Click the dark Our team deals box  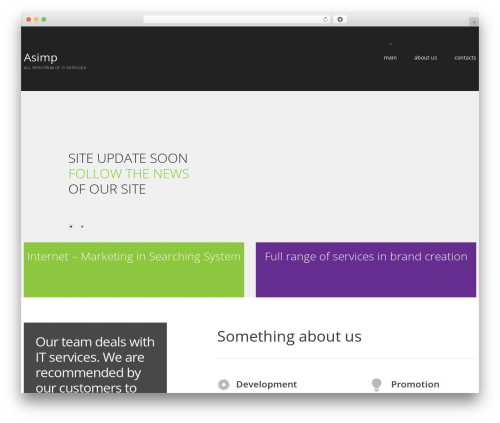95,358
